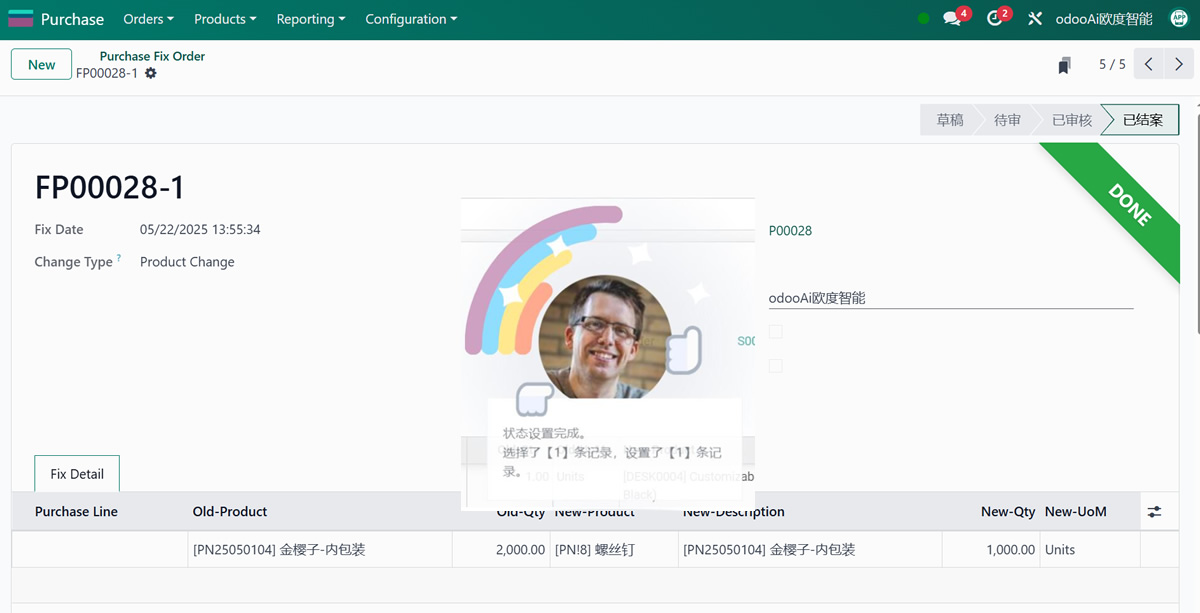The image size is (1200, 613).
Task: Open the company switcher odooAi欧度智能
Action: pos(1104,19)
